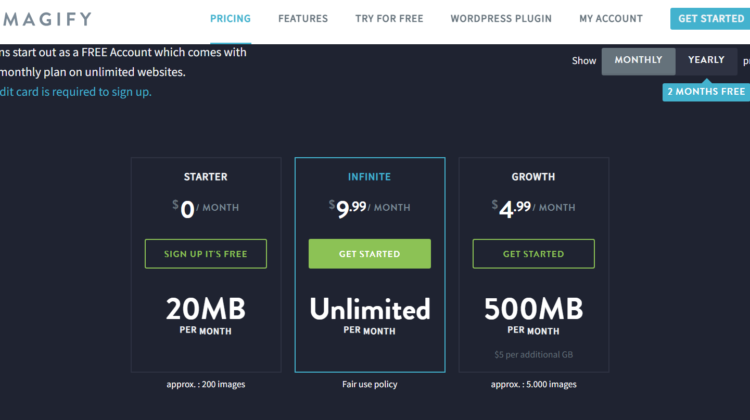Switch billing display to Monthly
750x420 pixels.
(x=638, y=61)
